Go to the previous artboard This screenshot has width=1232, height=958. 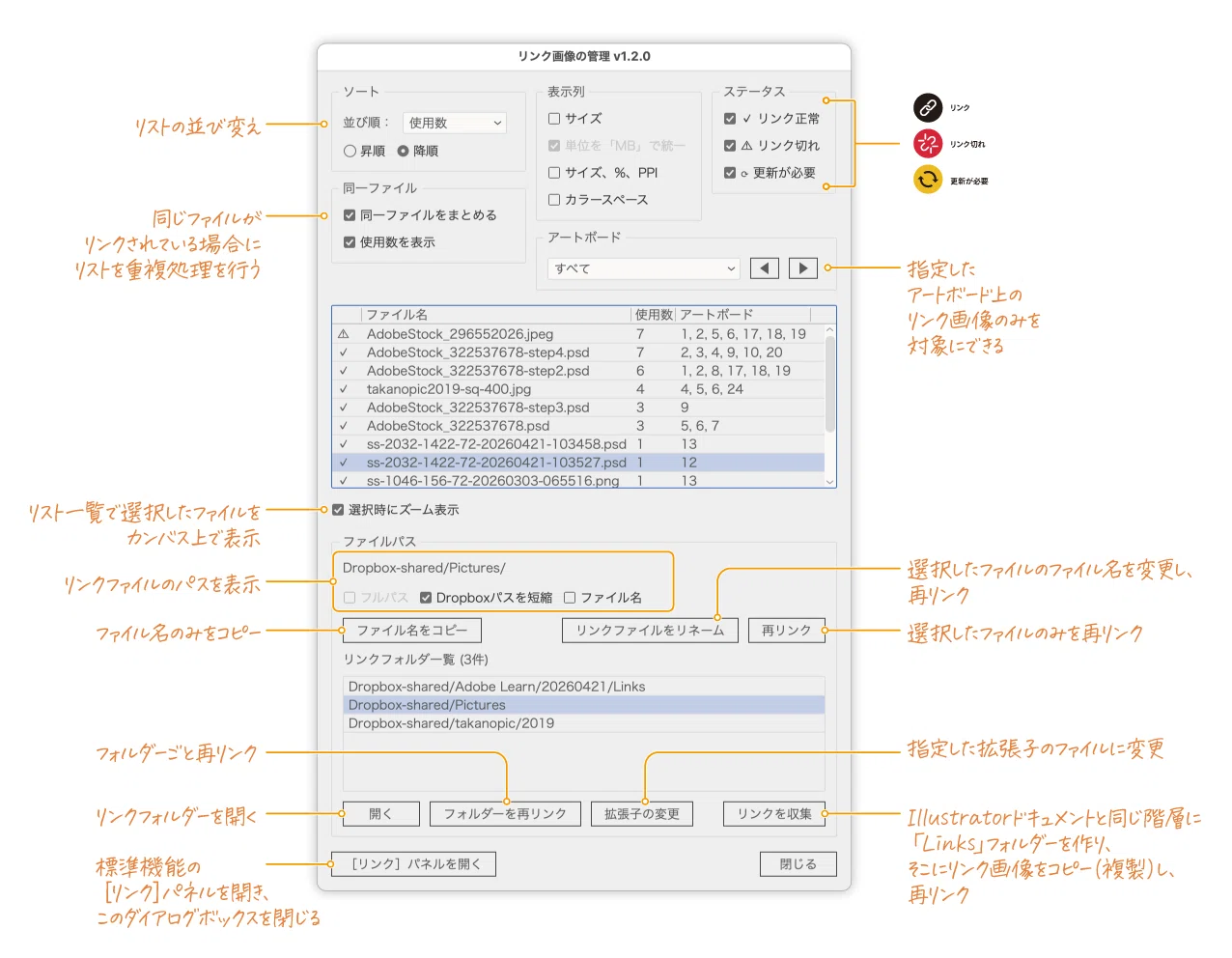pos(764,268)
